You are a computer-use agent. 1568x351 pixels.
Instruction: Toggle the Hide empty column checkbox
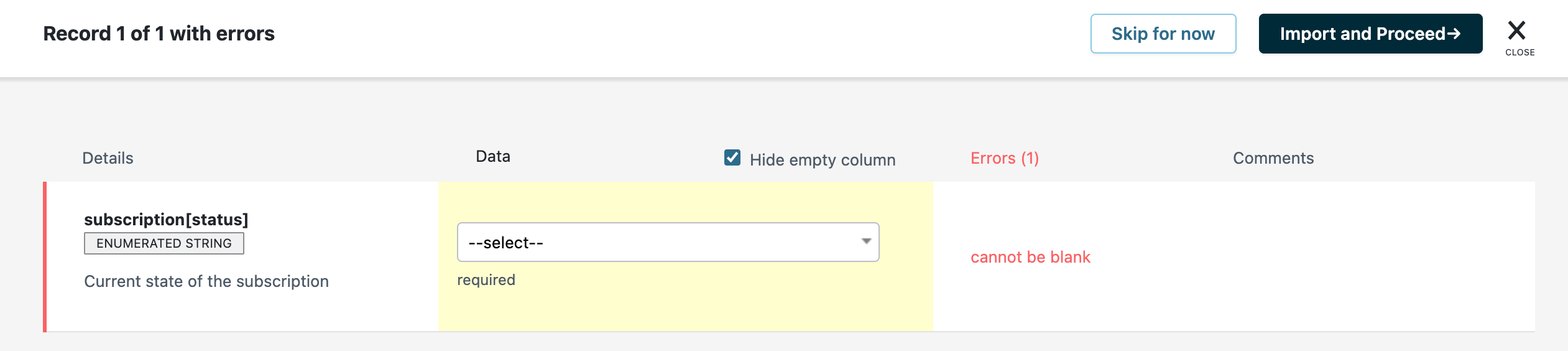(x=732, y=157)
